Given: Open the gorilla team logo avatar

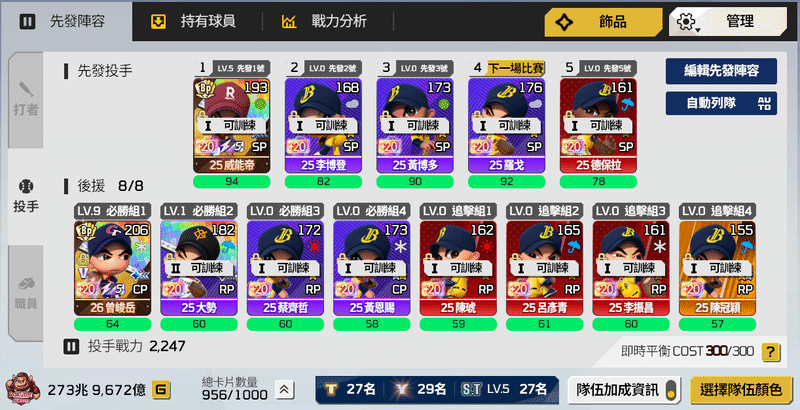Looking at the screenshot, I should tap(20, 390).
